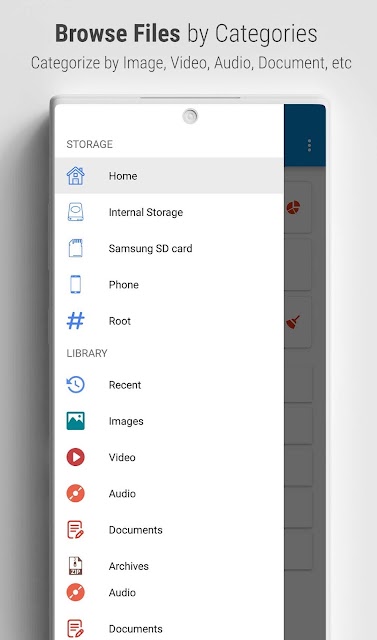This screenshot has width=377, height=640.
Task: Tap the Audio disc icon beneath Archives
Action: [75, 592]
